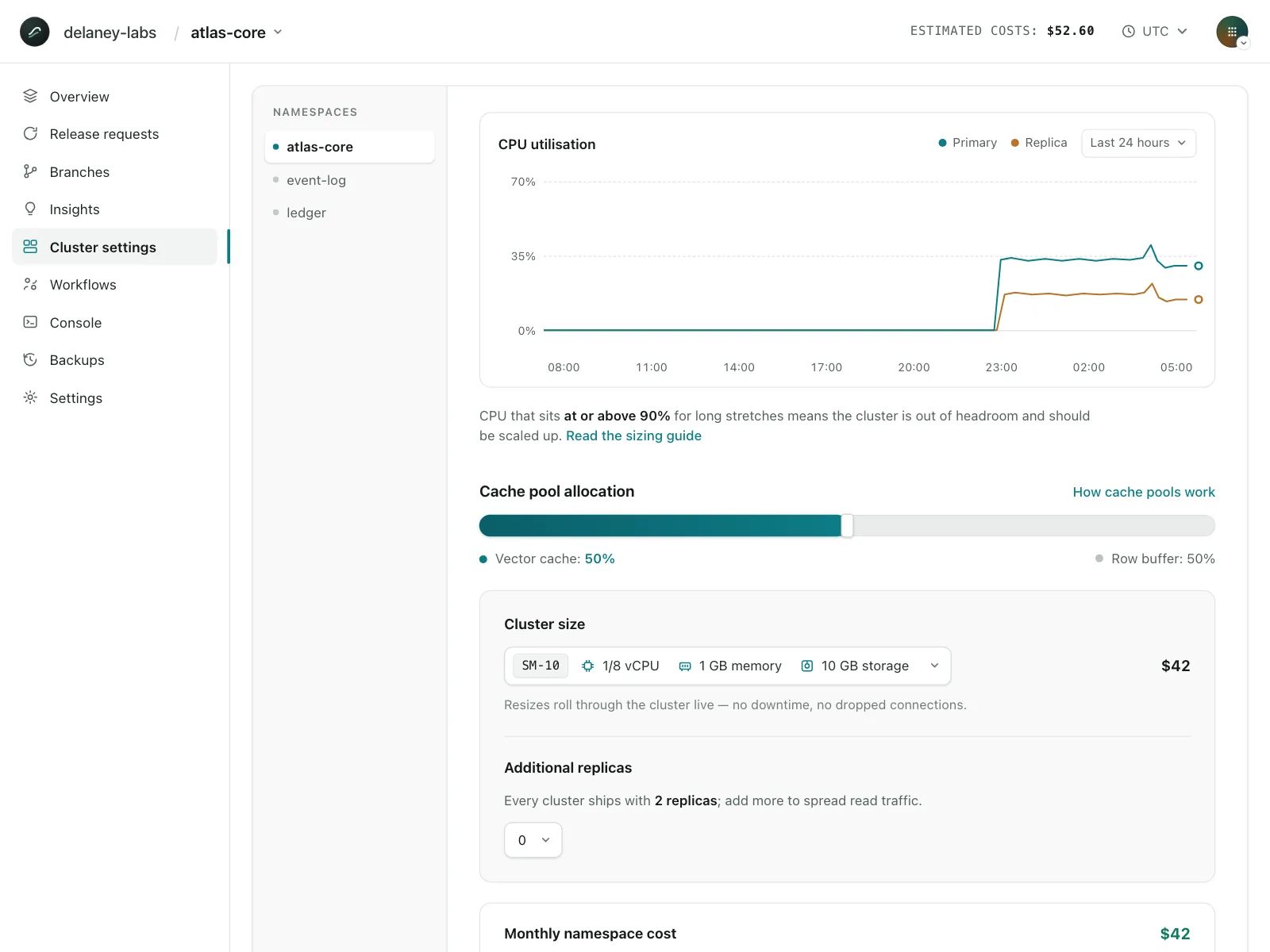Open the Last 24 hours range dropdown
The image size is (1270, 952).
(1138, 143)
